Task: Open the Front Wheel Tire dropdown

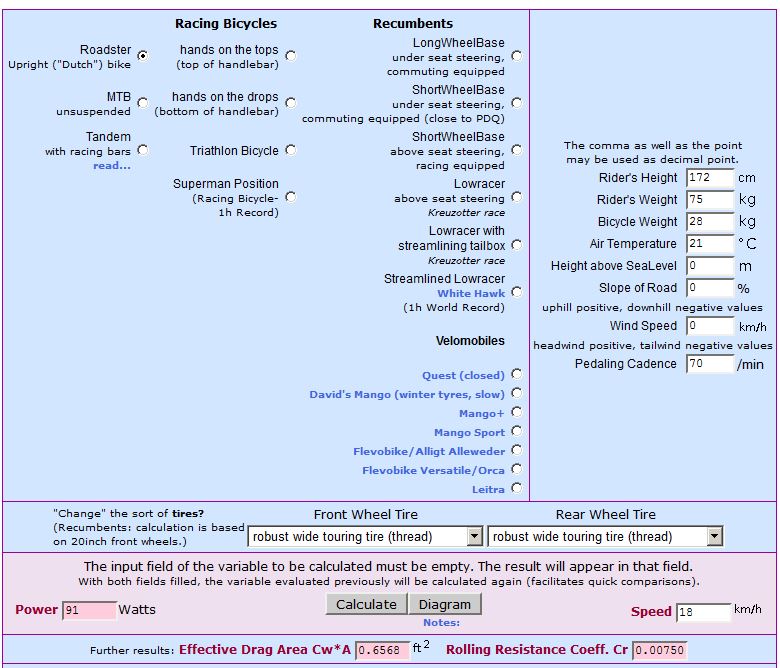Action: pos(365,536)
